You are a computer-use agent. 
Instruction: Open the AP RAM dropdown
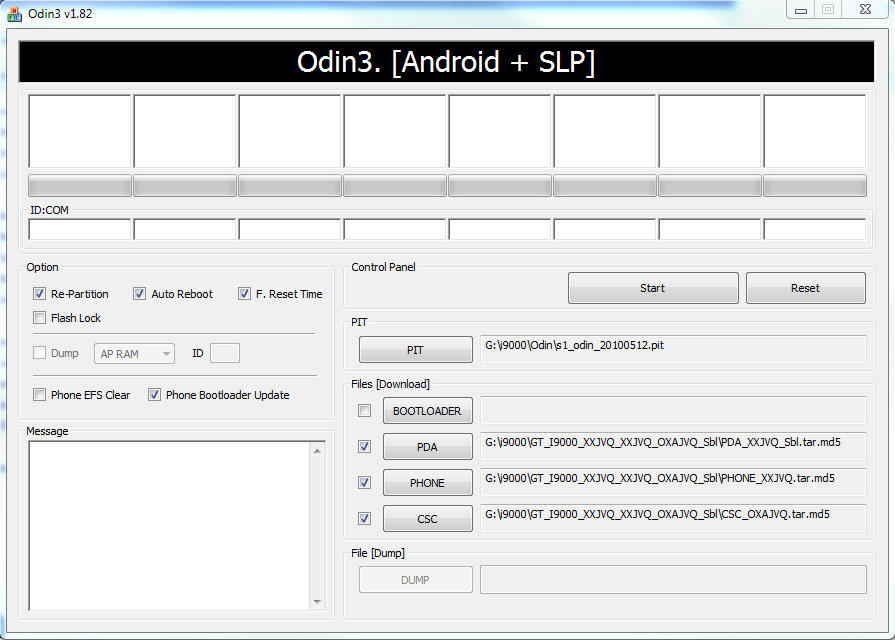coord(135,354)
